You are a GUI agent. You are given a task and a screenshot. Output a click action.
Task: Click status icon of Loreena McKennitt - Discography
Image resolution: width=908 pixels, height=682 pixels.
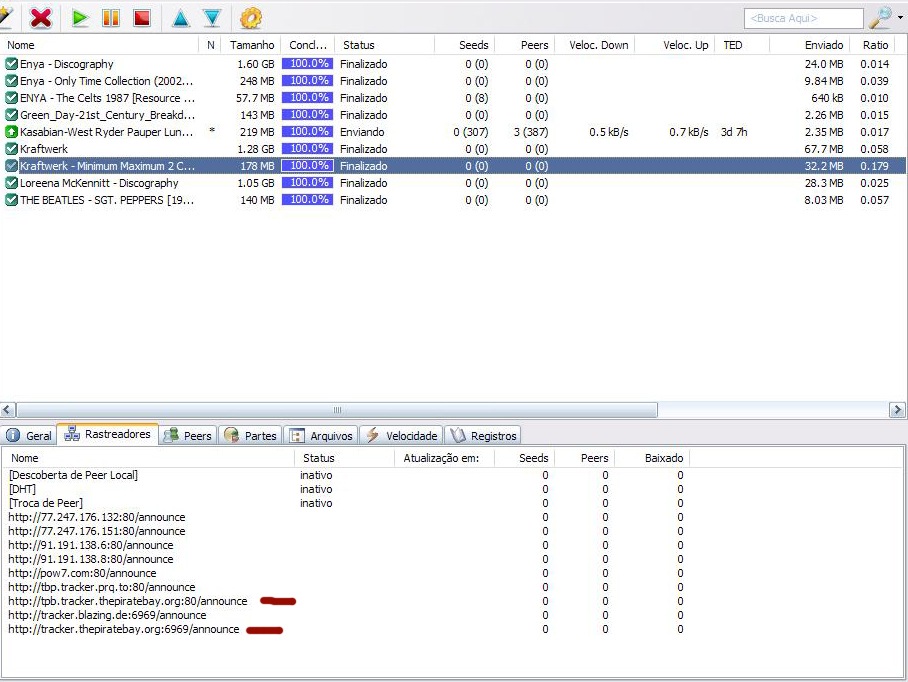coord(11,182)
